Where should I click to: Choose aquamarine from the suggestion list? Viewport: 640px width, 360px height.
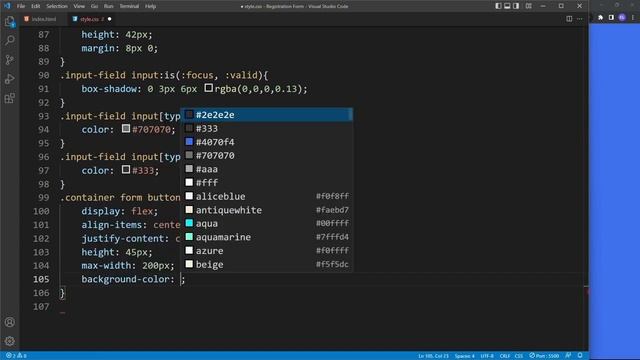[267, 237]
